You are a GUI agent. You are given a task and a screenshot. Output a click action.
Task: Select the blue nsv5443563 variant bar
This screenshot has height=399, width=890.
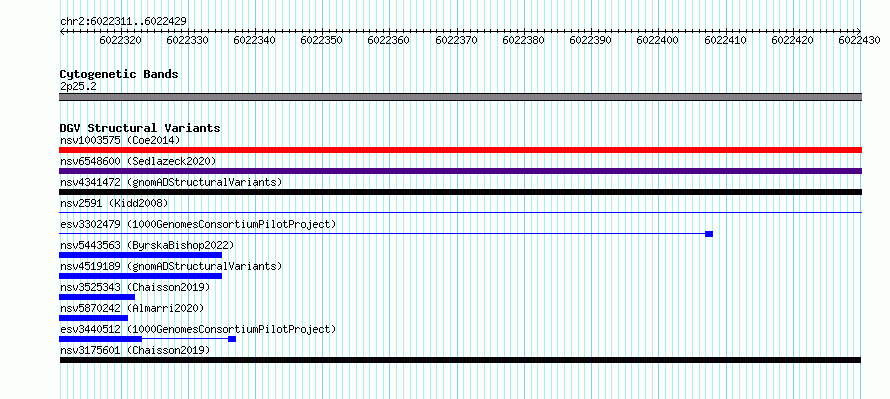(x=140, y=255)
